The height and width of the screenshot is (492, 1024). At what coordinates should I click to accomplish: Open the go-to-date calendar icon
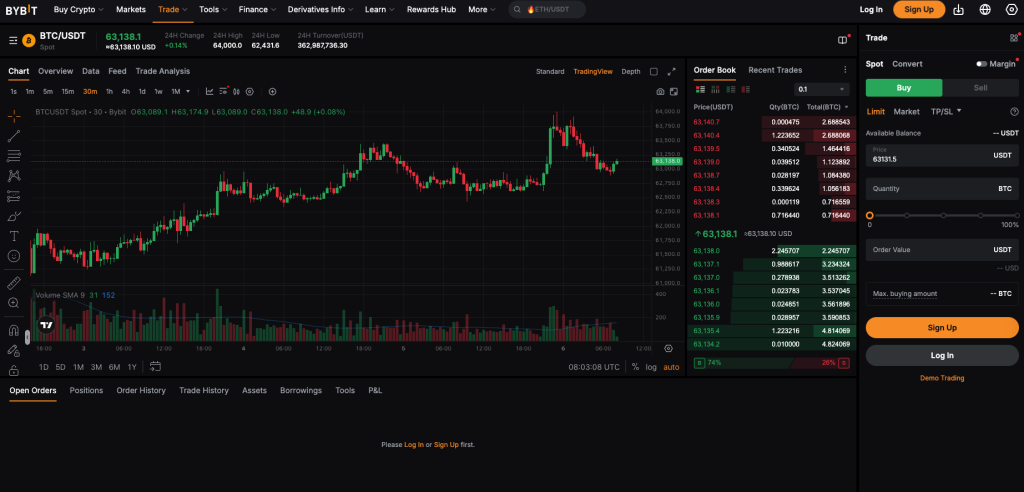tap(155, 367)
